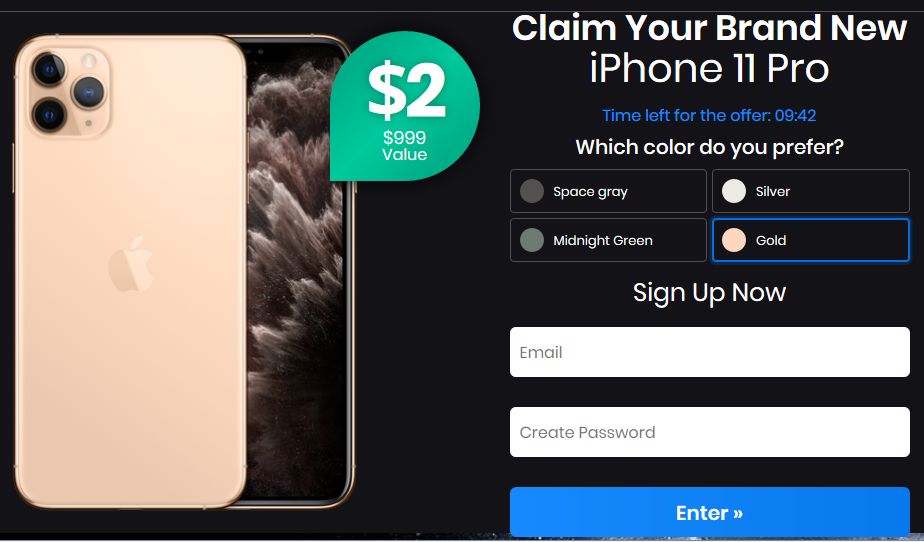Select the Space gray option label
The height and width of the screenshot is (542, 924).
(590, 192)
